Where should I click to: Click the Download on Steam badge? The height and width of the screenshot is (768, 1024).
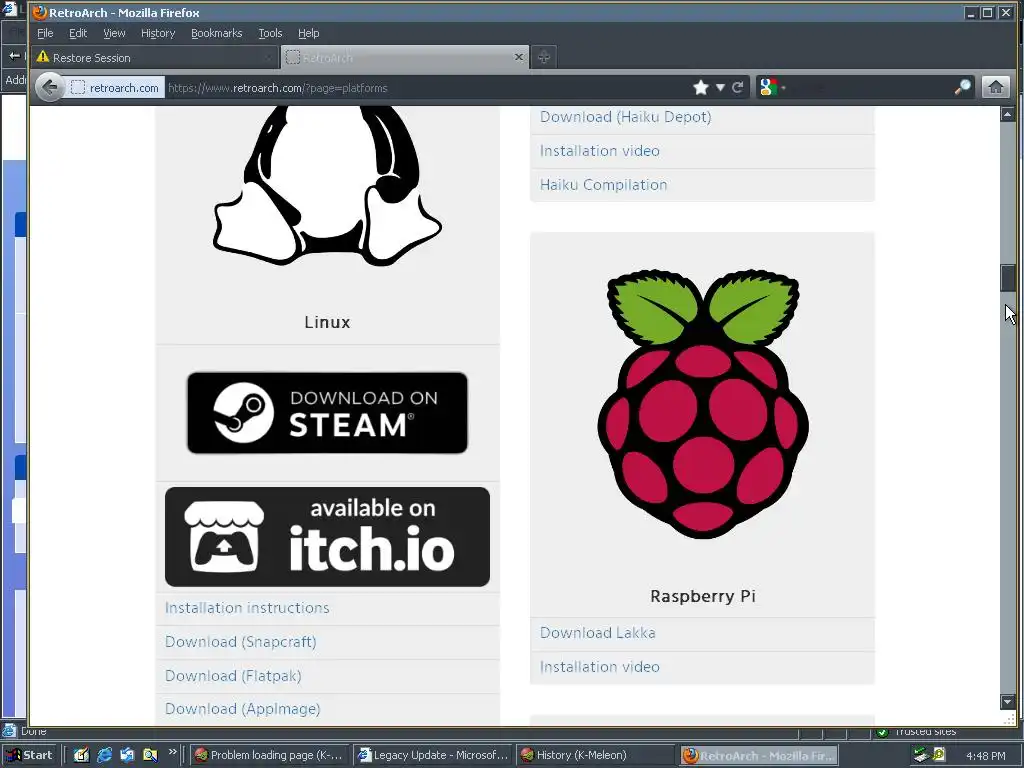327,413
